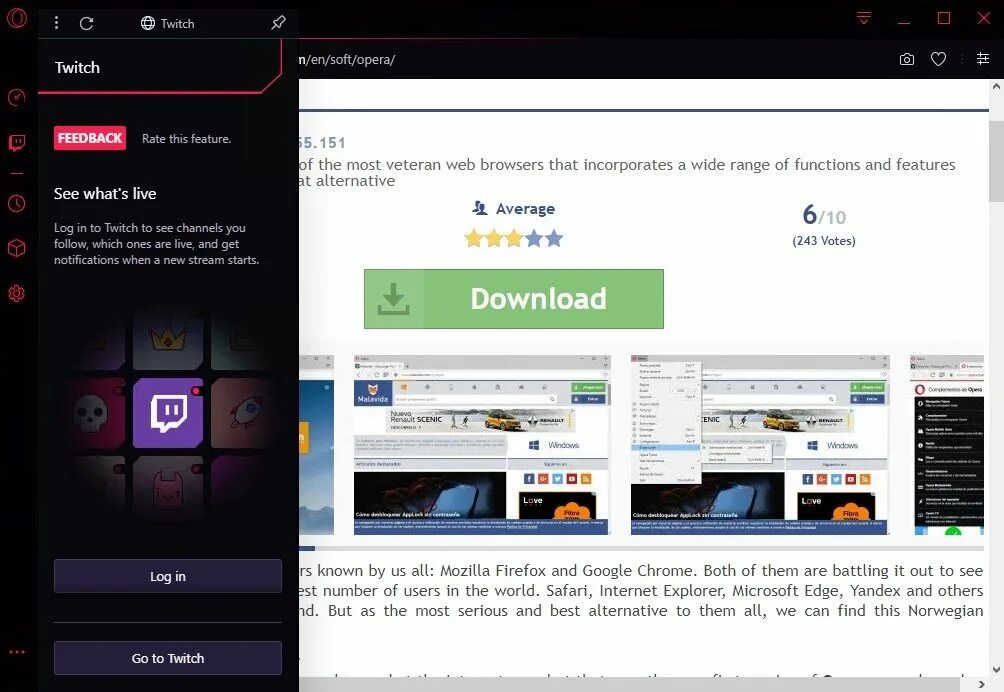The image size is (1004, 692).
Task: Open Extensions cube icon in sidebar
Action: coord(17,248)
